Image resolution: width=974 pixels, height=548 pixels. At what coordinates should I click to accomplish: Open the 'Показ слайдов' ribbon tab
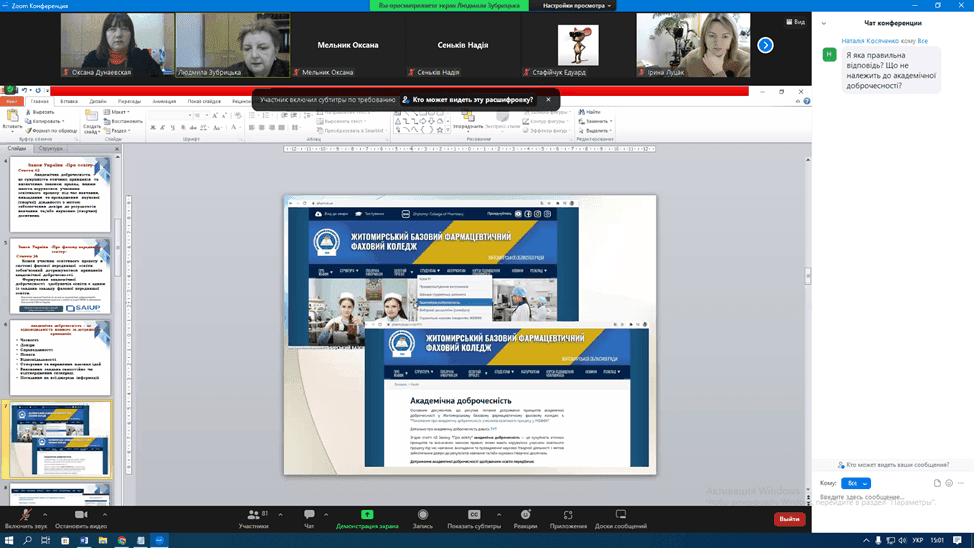coord(204,101)
